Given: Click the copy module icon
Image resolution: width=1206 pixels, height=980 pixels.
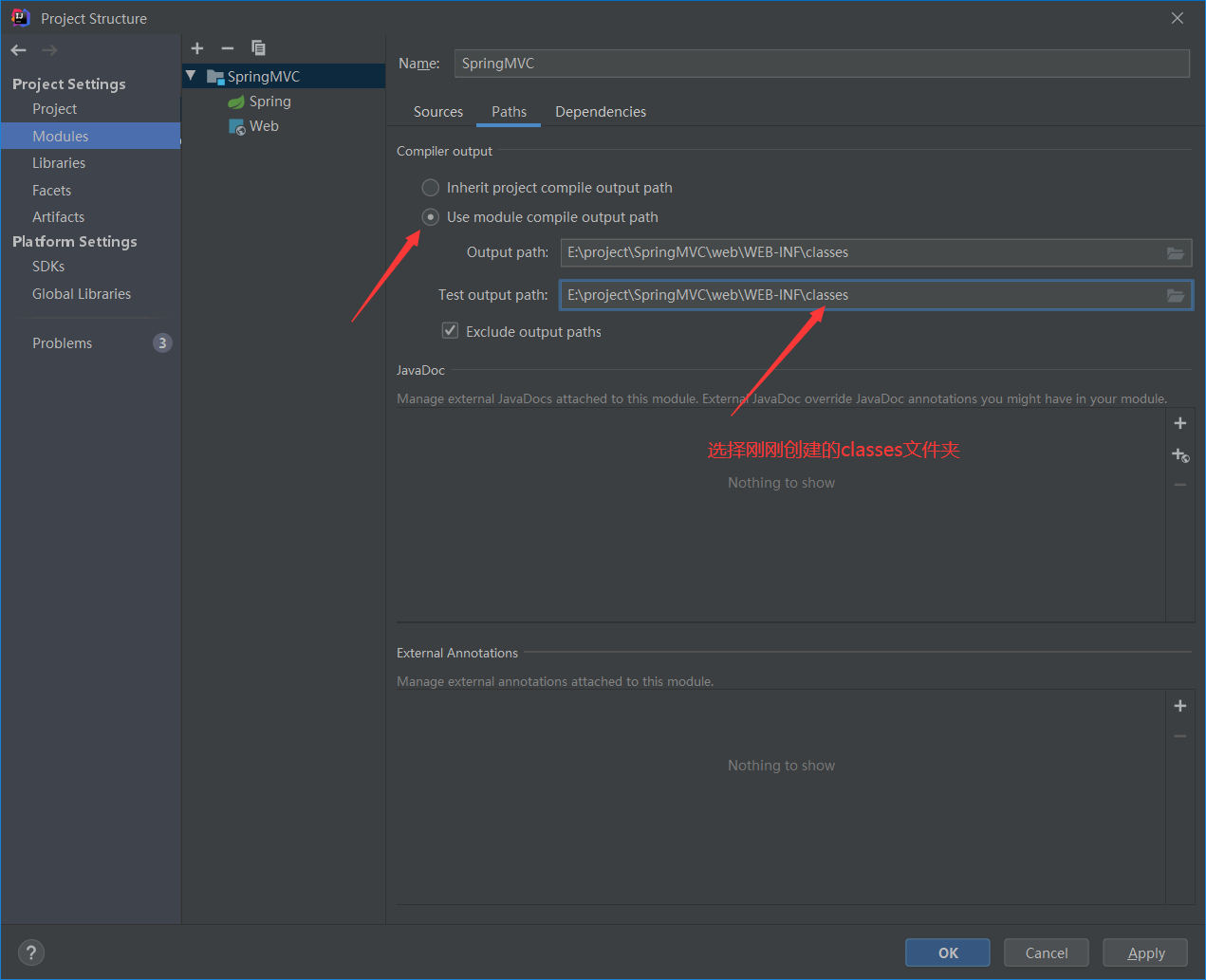Looking at the screenshot, I should 258,48.
